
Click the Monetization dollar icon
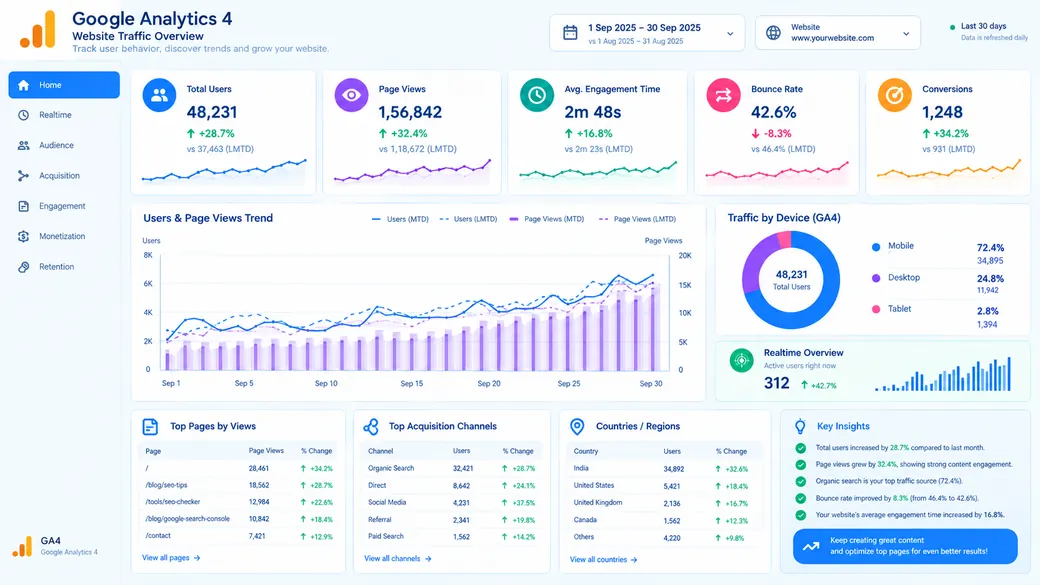tap(23, 236)
